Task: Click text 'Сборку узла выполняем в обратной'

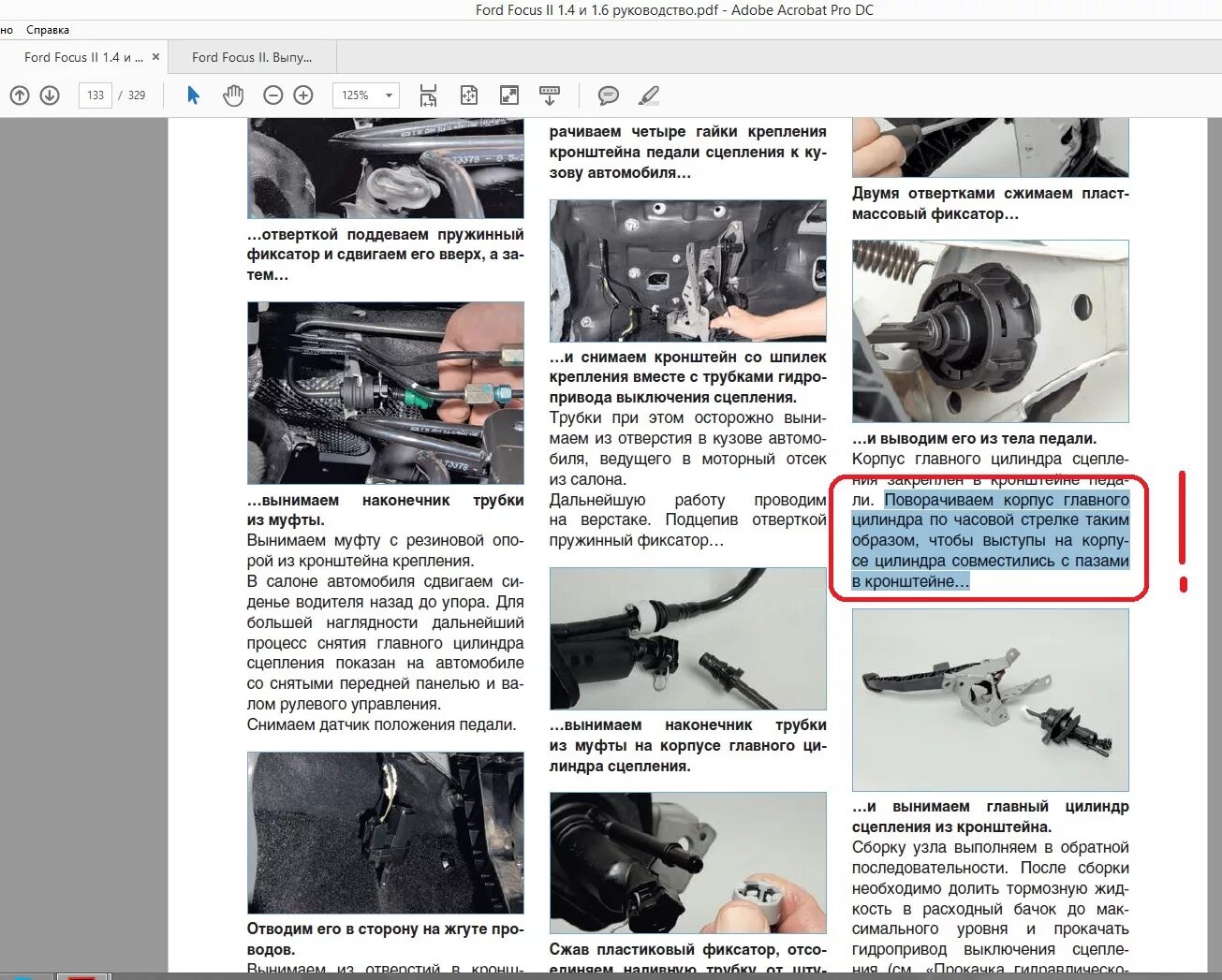Action: [991, 848]
